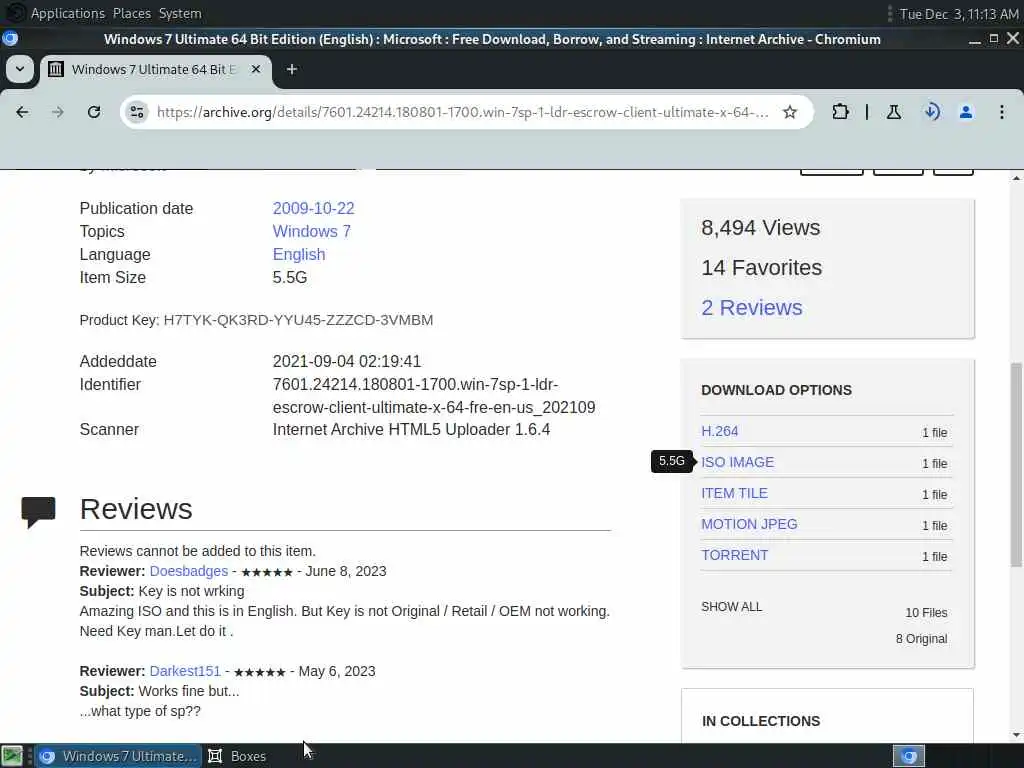Open site information icon in address bar

136,112
